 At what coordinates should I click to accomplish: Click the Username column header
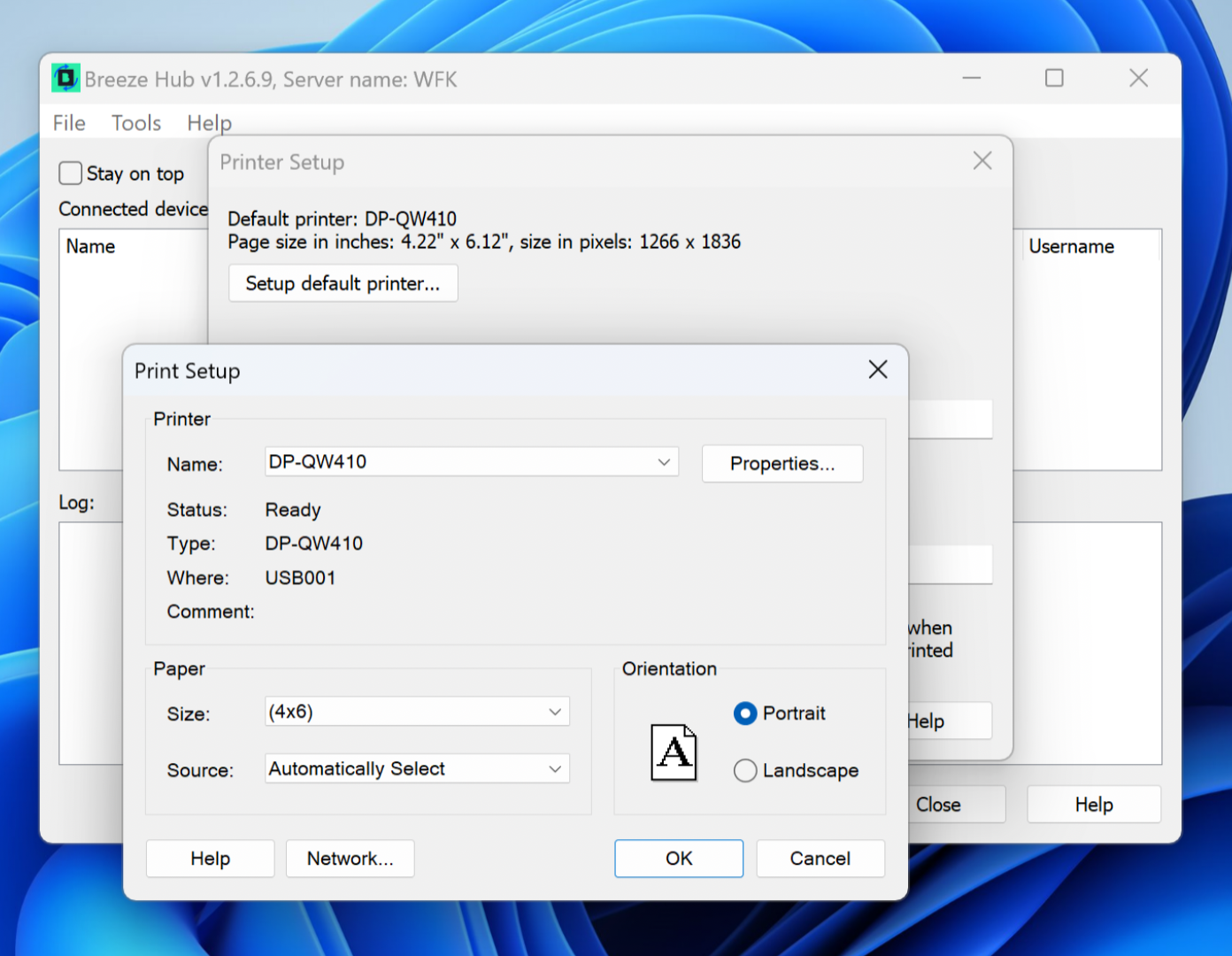point(1071,247)
